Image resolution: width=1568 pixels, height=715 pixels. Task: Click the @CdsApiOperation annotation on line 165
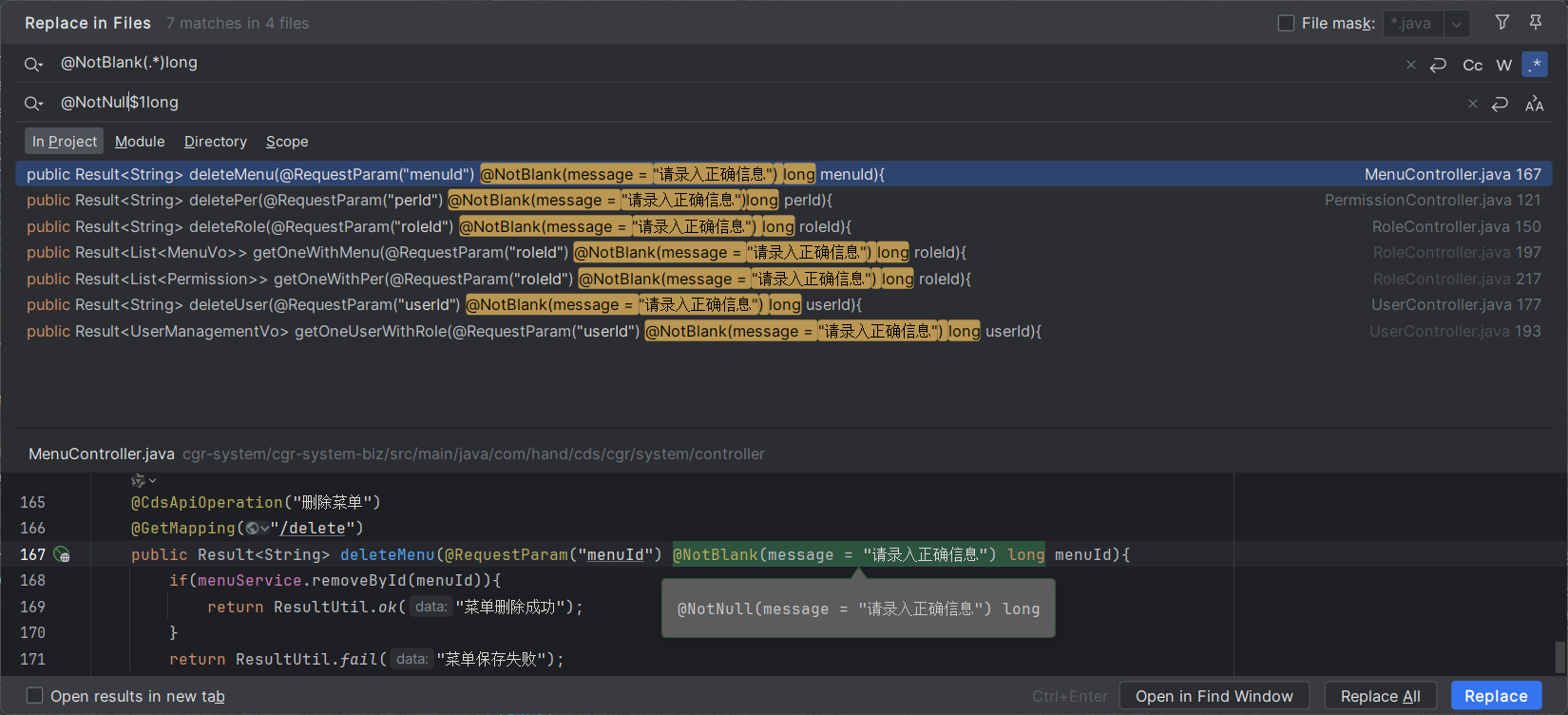point(207,502)
